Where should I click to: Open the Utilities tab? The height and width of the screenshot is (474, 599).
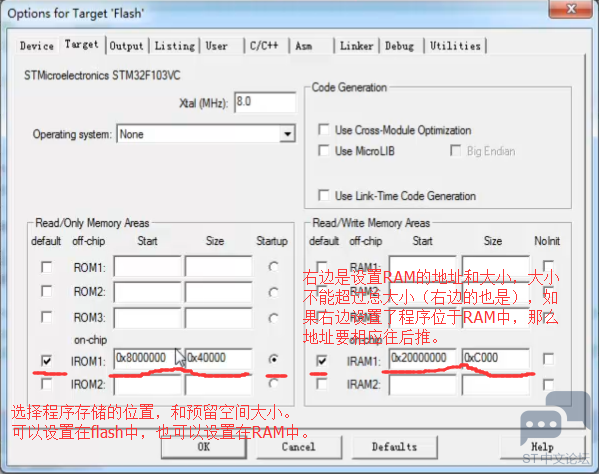click(x=455, y=46)
